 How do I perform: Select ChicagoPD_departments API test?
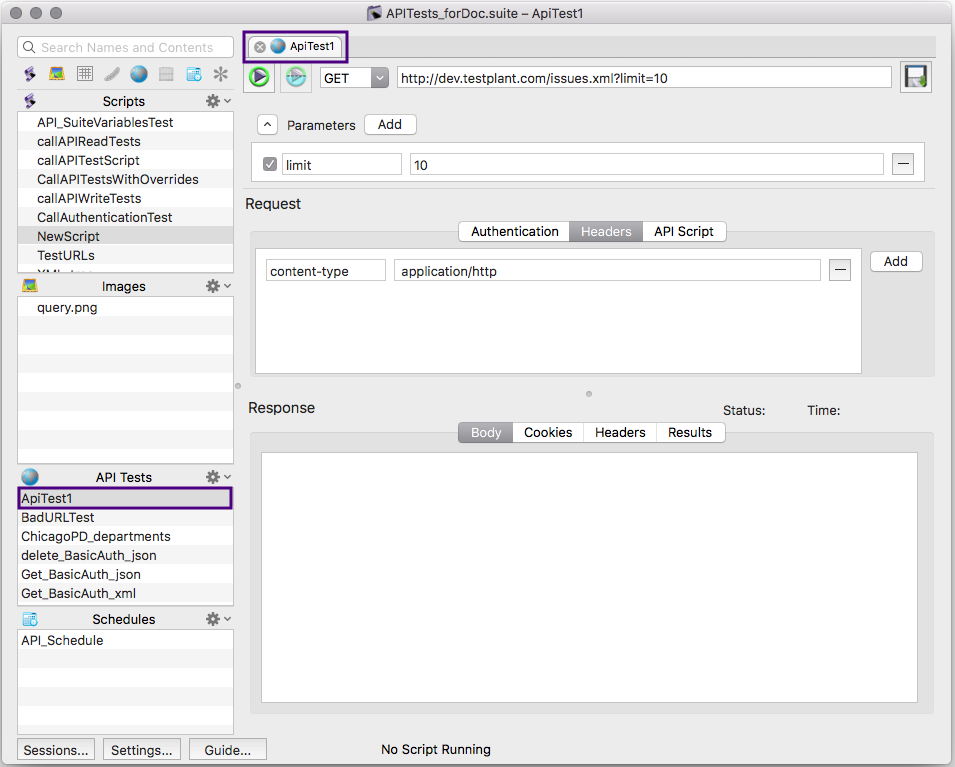[x=125, y=536]
